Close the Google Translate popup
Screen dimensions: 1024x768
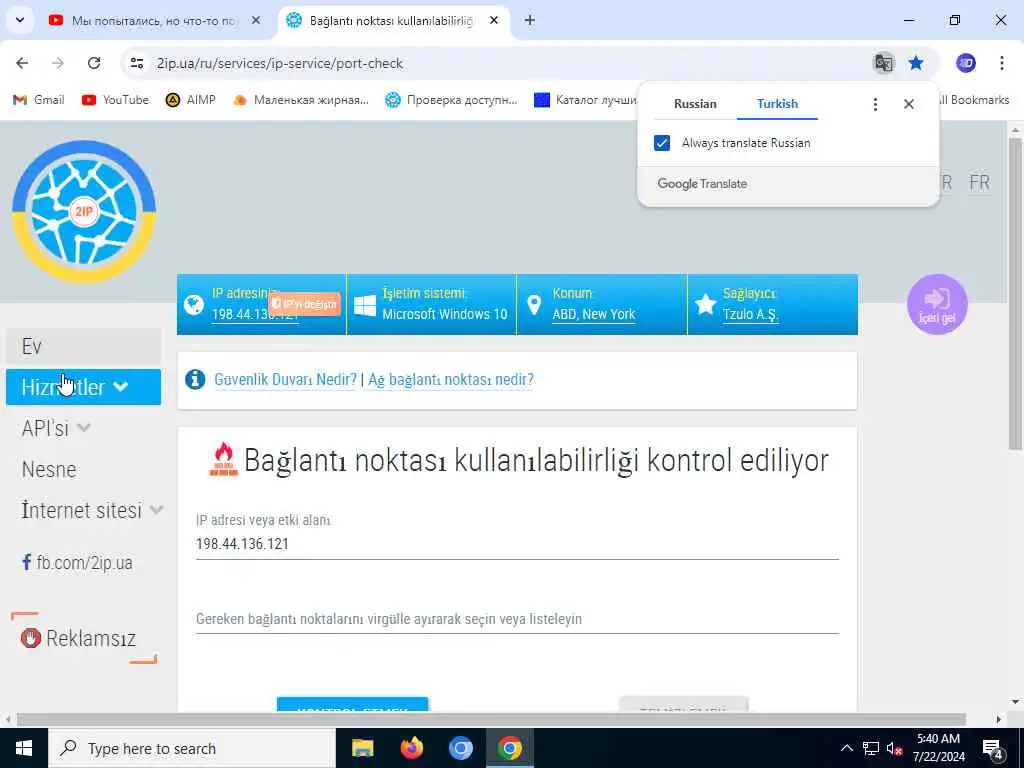(908, 104)
